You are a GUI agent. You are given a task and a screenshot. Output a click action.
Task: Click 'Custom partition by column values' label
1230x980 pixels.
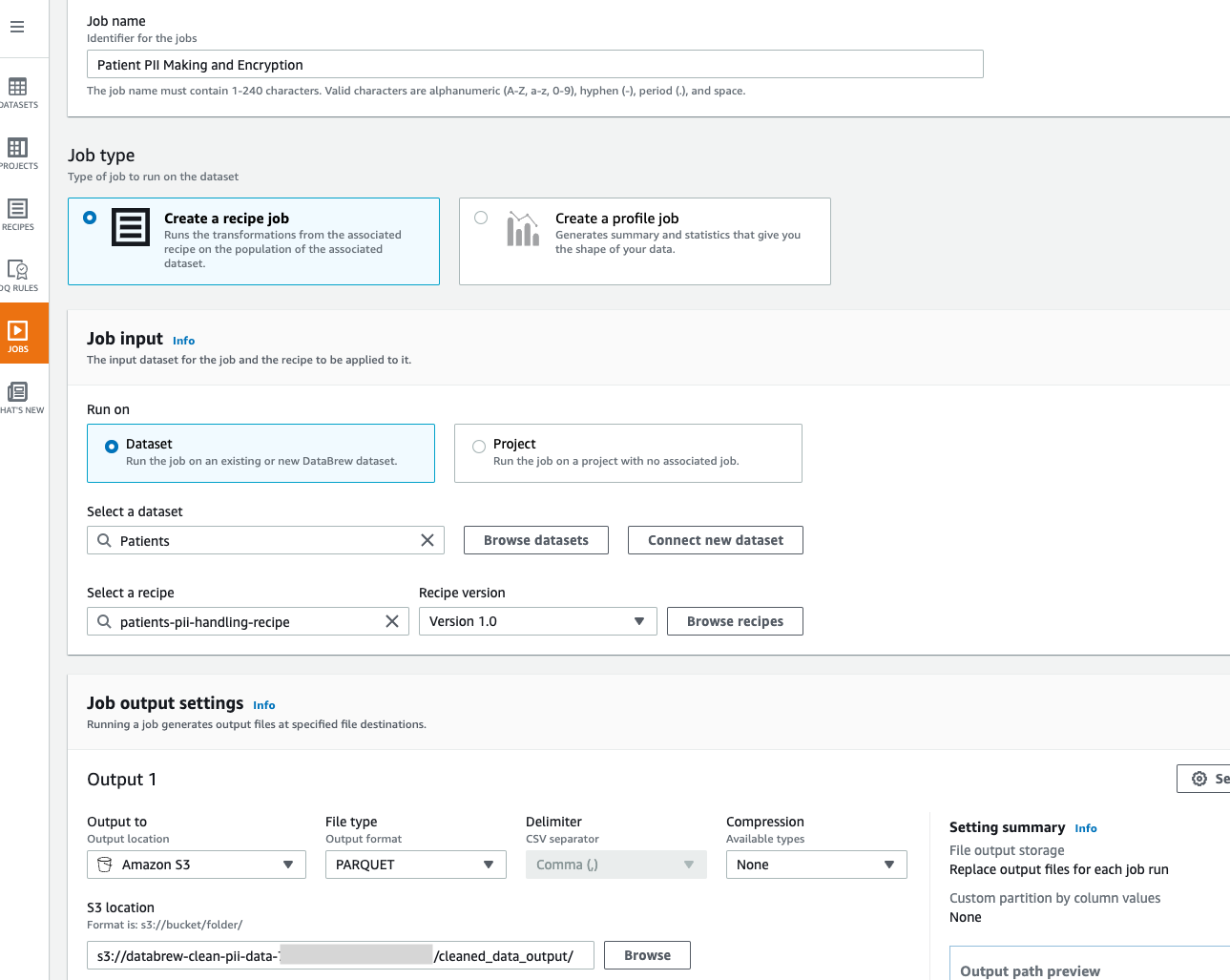coord(1054,898)
